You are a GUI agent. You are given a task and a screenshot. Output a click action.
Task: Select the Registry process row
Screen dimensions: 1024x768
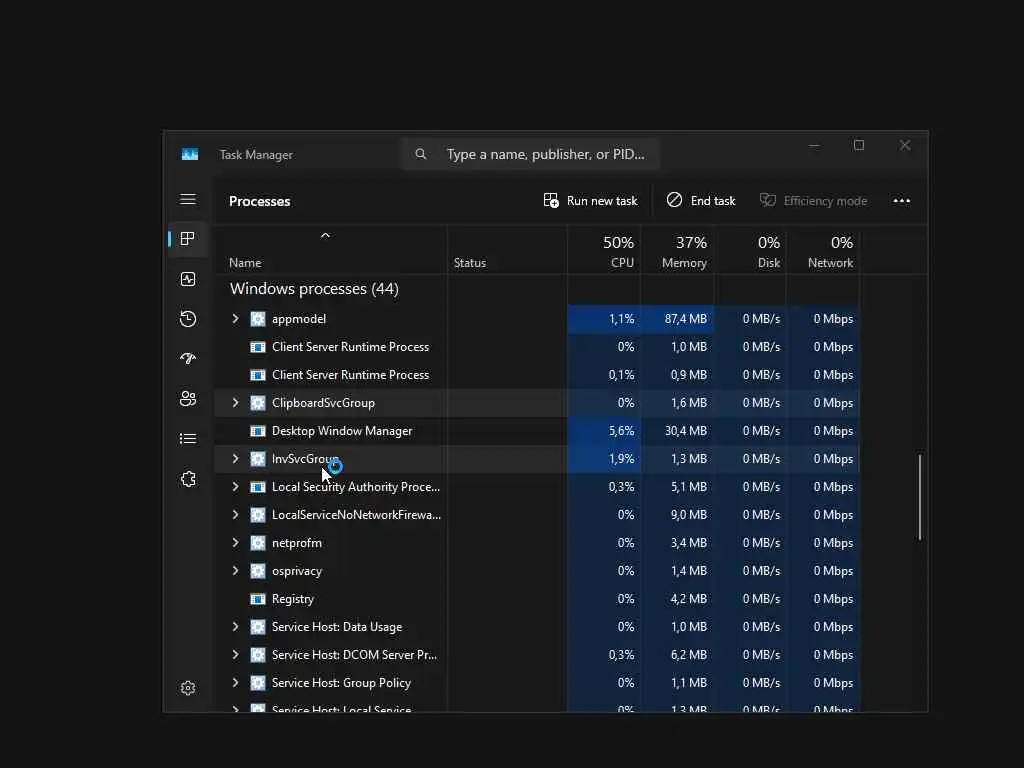coord(537,599)
